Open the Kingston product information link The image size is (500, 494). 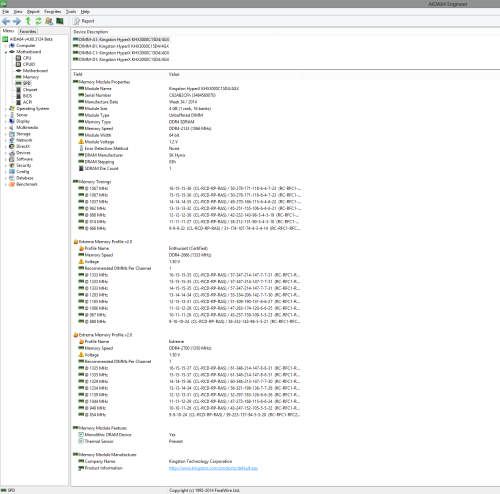[213, 468]
